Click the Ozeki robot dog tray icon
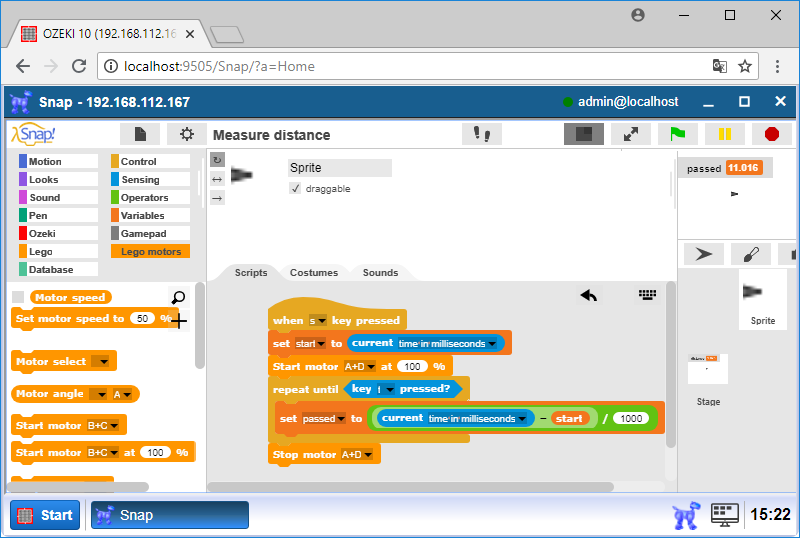The height and width of the screenshot is (538, 800). point(686,515)
